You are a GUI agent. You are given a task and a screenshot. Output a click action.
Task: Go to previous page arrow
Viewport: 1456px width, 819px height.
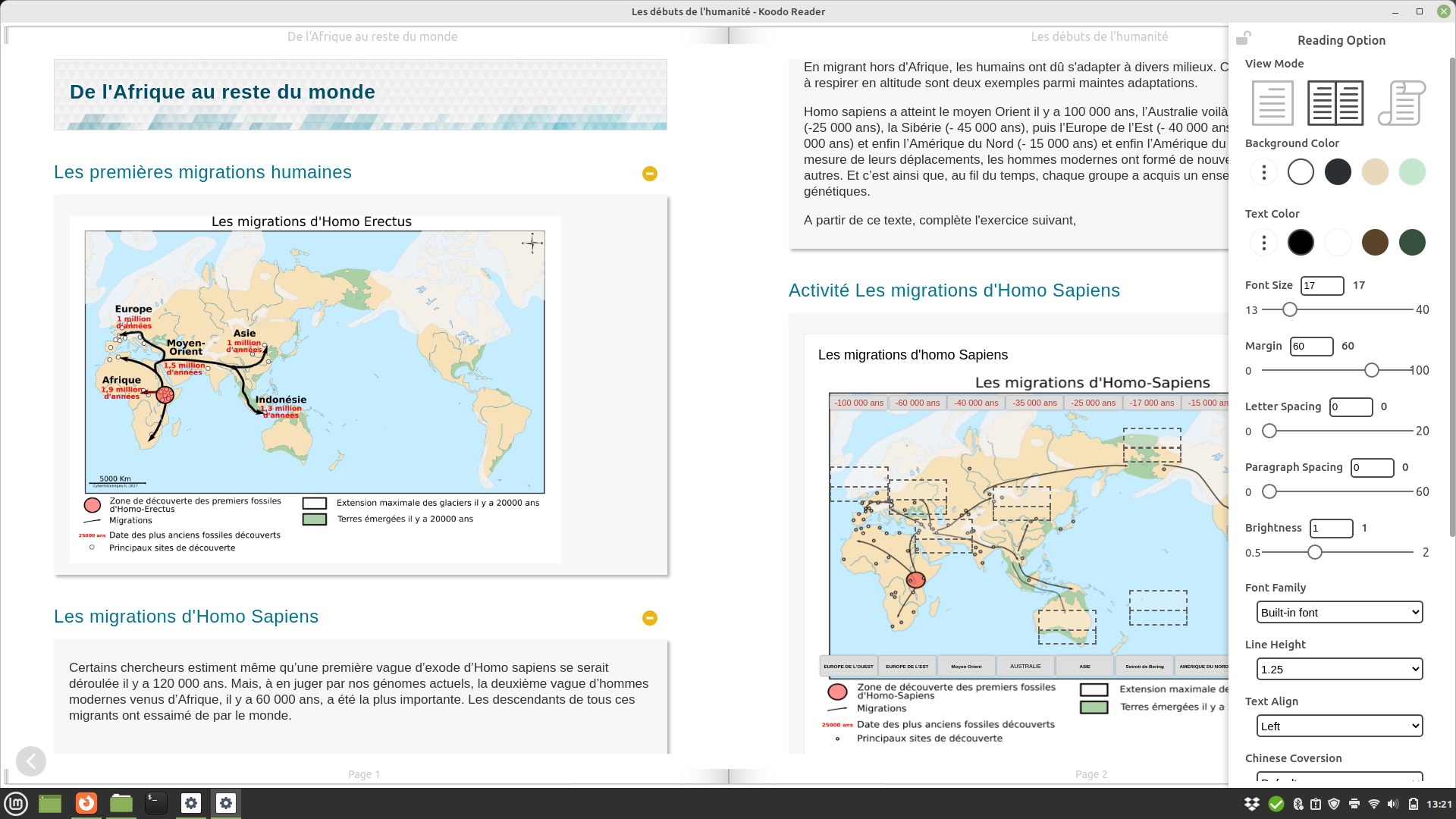pos(31,761)
